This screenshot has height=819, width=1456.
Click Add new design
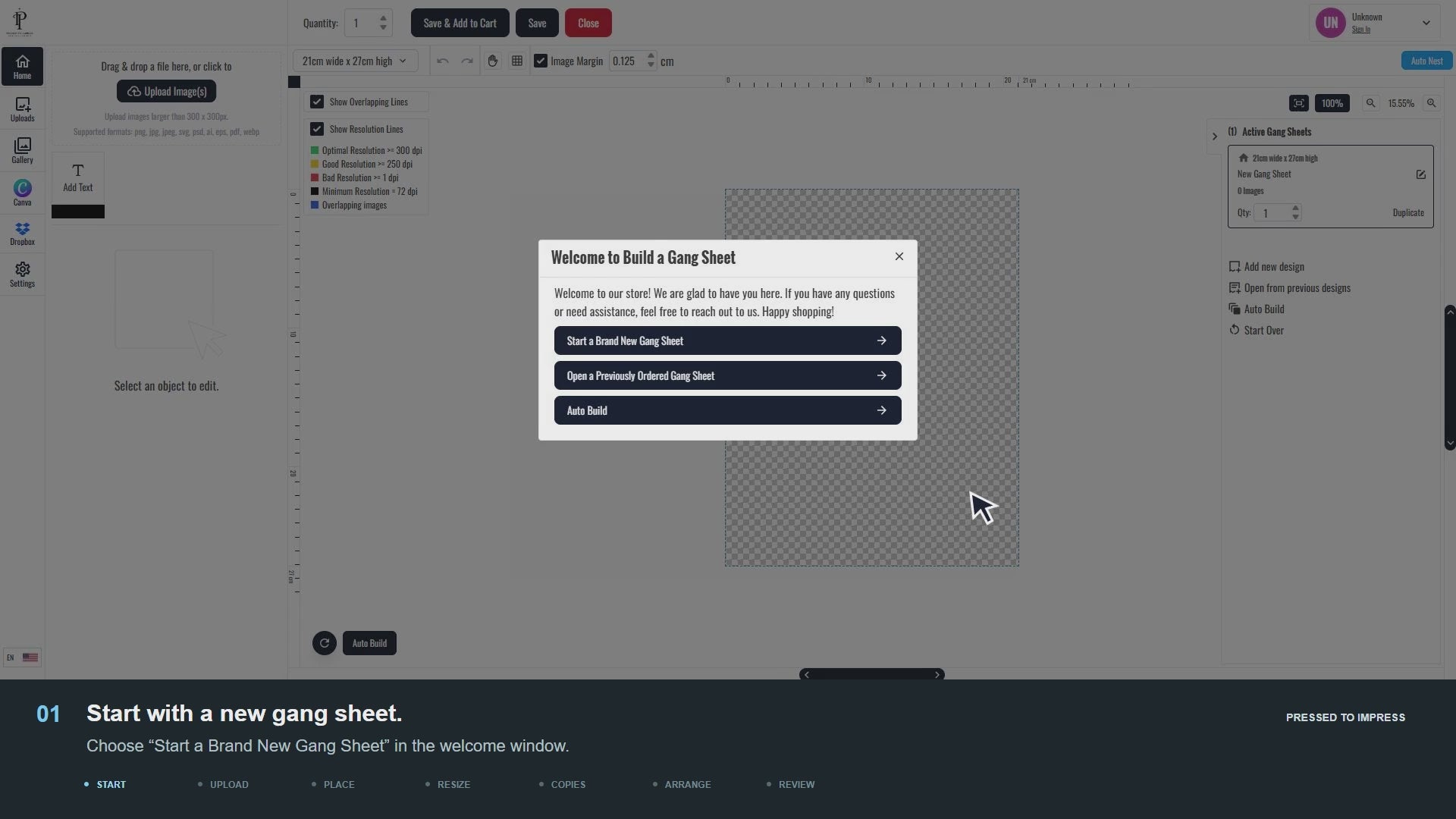tap(1266, 267)
